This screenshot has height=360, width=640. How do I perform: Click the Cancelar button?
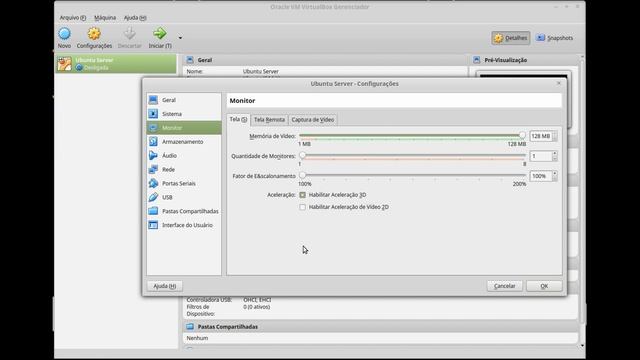pos(504,286)
